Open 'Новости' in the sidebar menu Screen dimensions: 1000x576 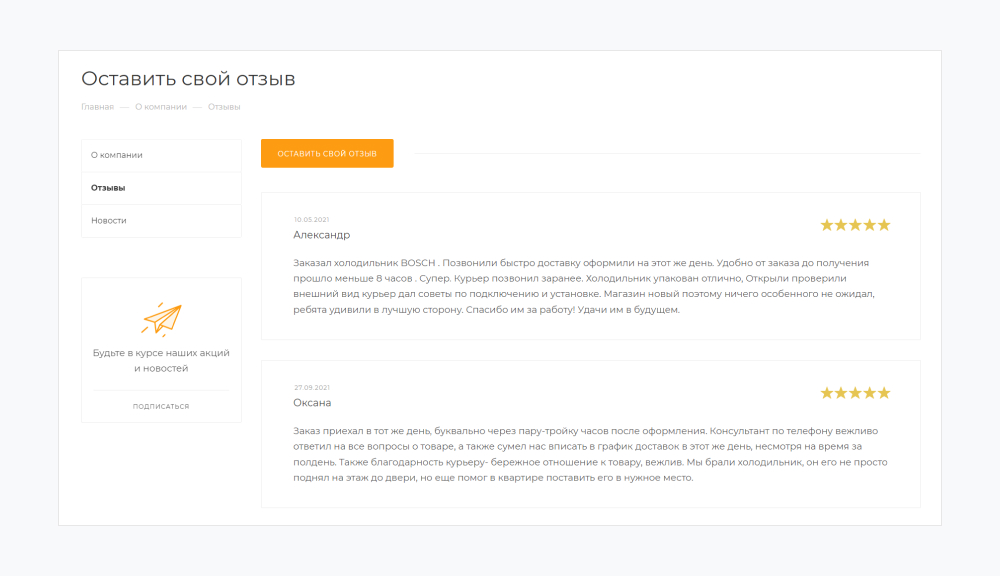[x=109, y=220]
